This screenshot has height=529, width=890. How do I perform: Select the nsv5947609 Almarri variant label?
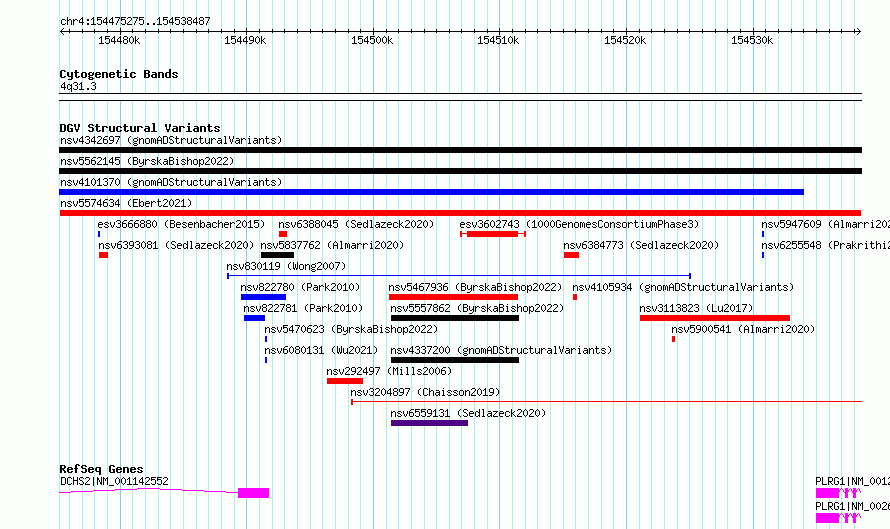825,224
